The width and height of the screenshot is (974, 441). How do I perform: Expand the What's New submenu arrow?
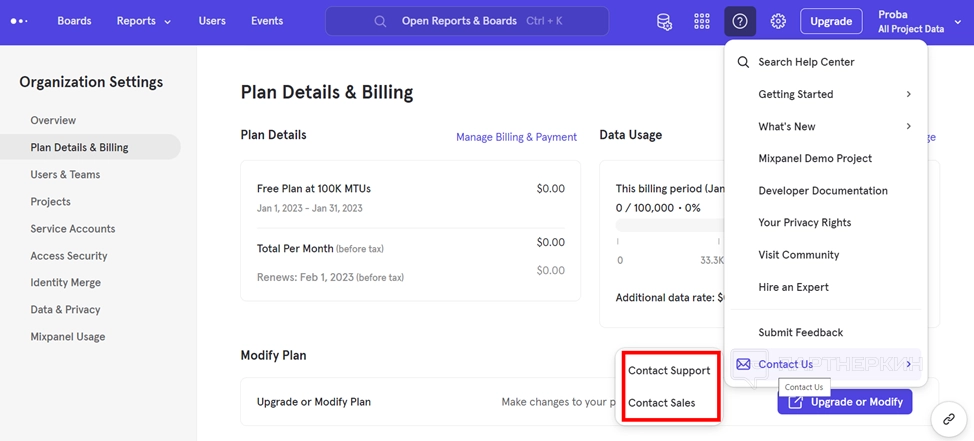point(908,127)
